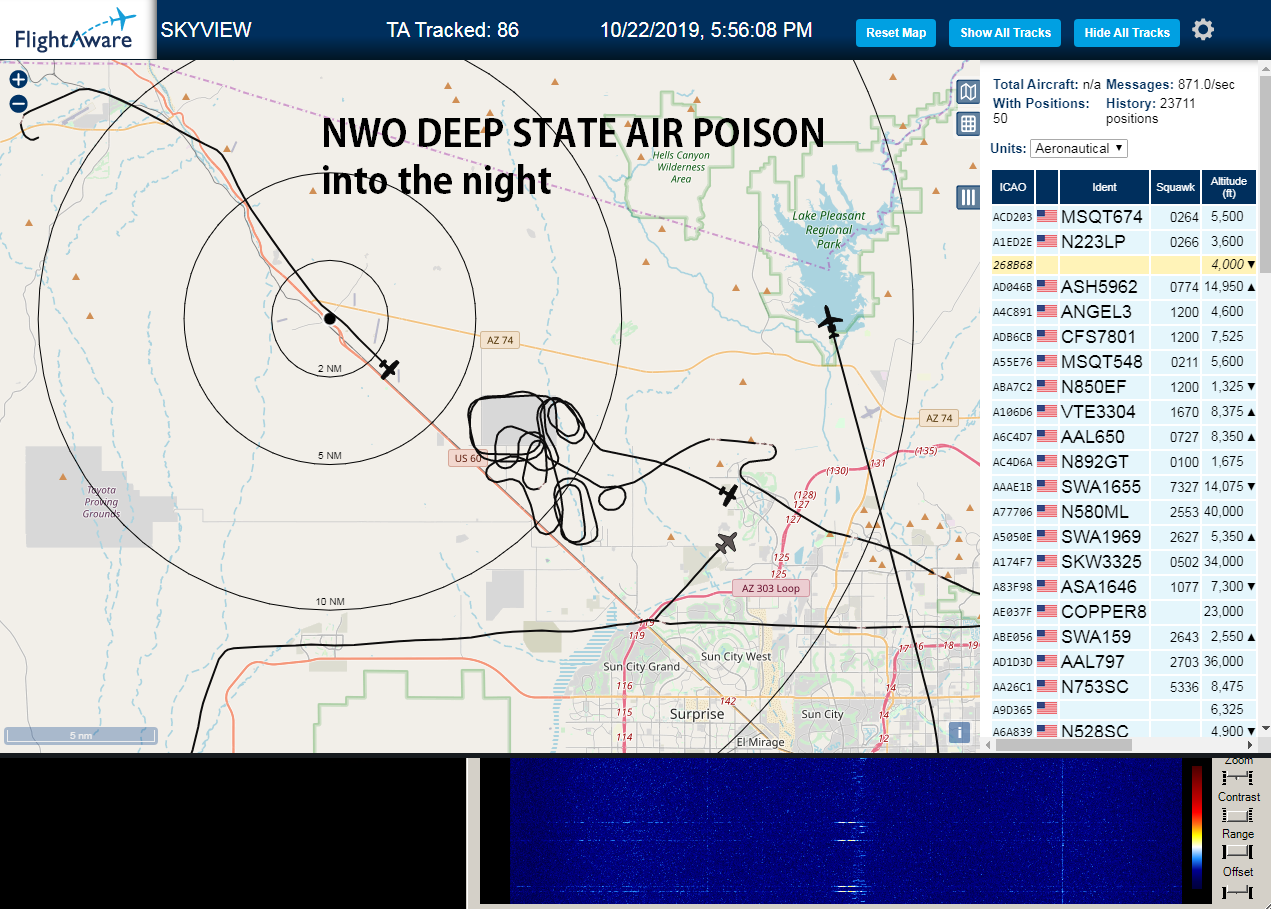Click the grid icon below layer switcher

coord(967,124)
